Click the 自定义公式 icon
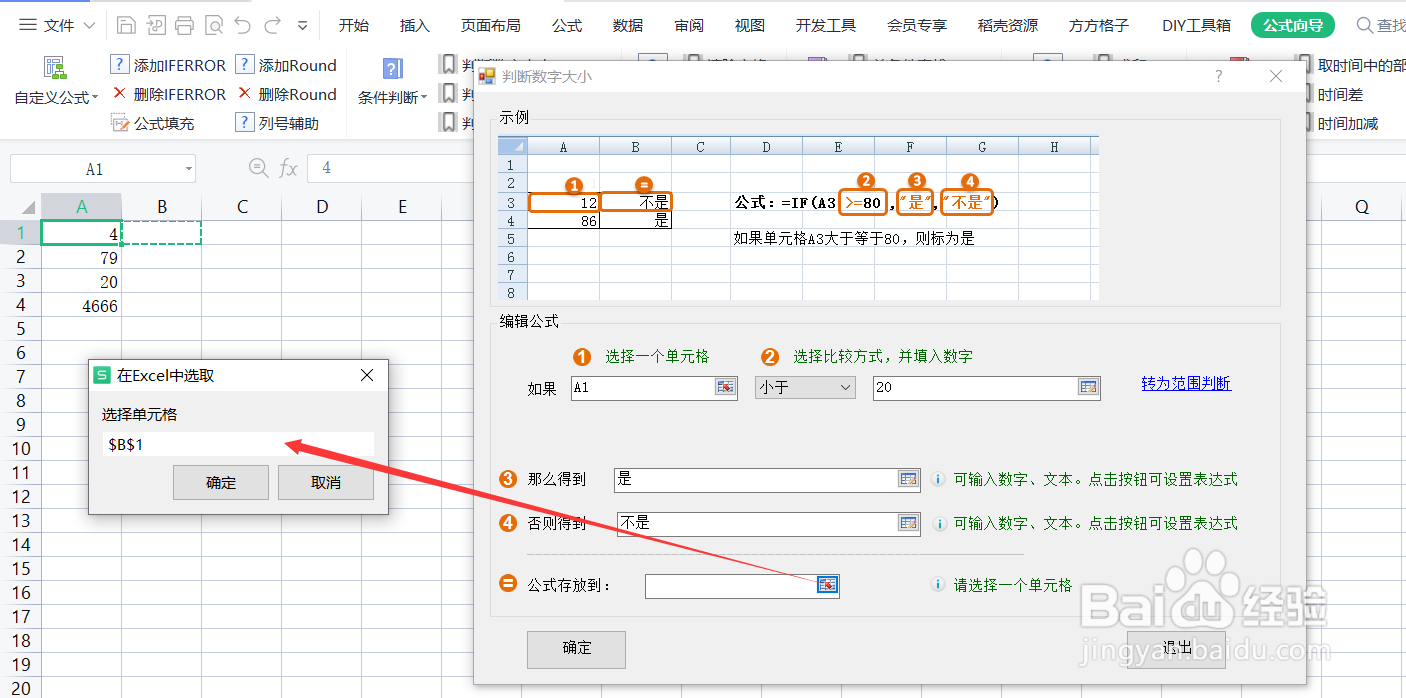This screenshot has width=1406, height=698. coord(55,68)
